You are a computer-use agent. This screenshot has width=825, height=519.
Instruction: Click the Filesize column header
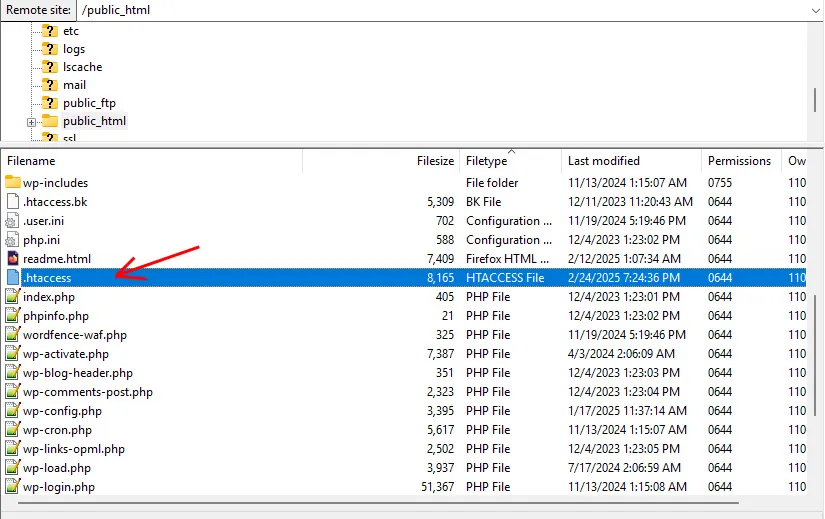435,161
